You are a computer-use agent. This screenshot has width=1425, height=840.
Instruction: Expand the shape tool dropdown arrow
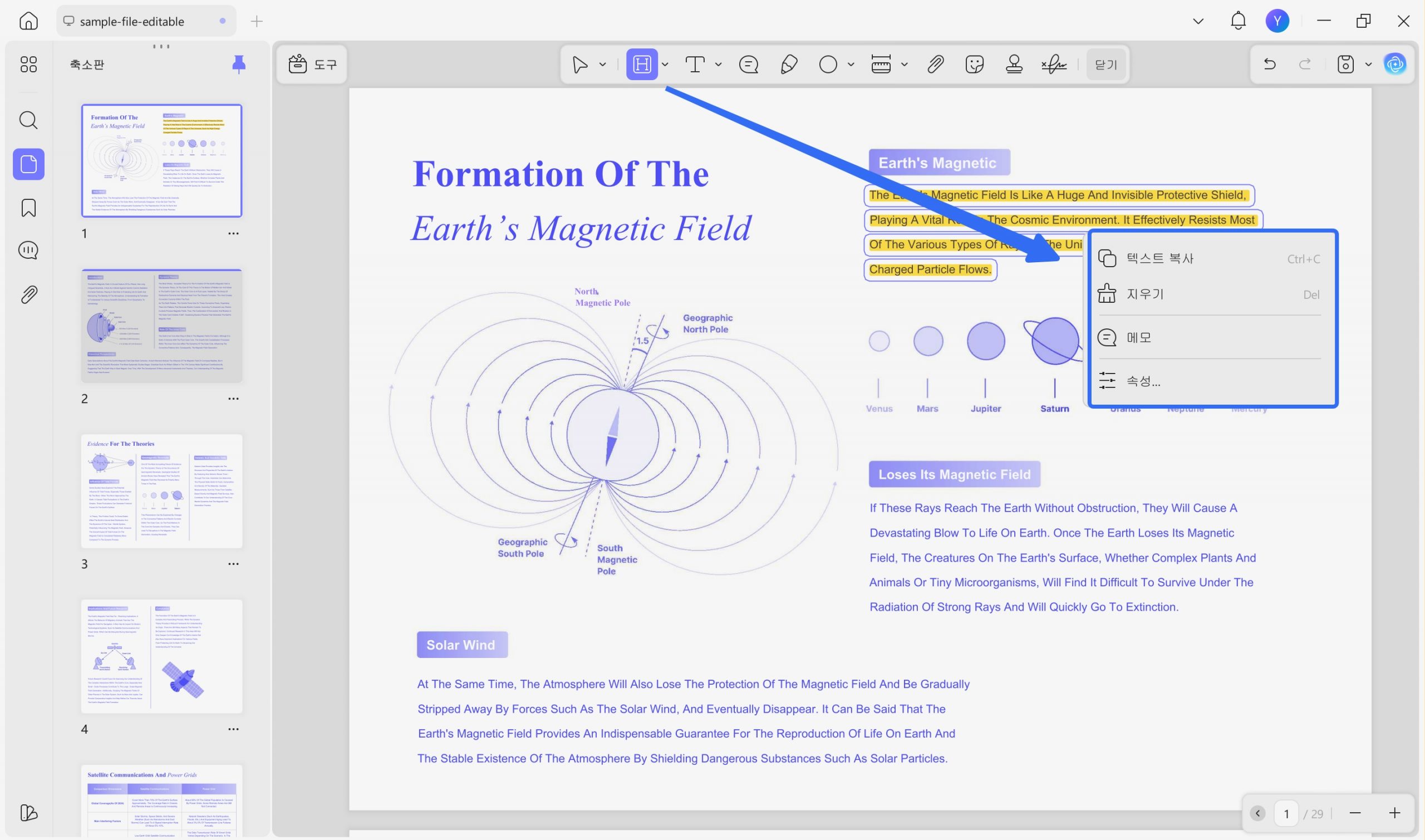851,65
